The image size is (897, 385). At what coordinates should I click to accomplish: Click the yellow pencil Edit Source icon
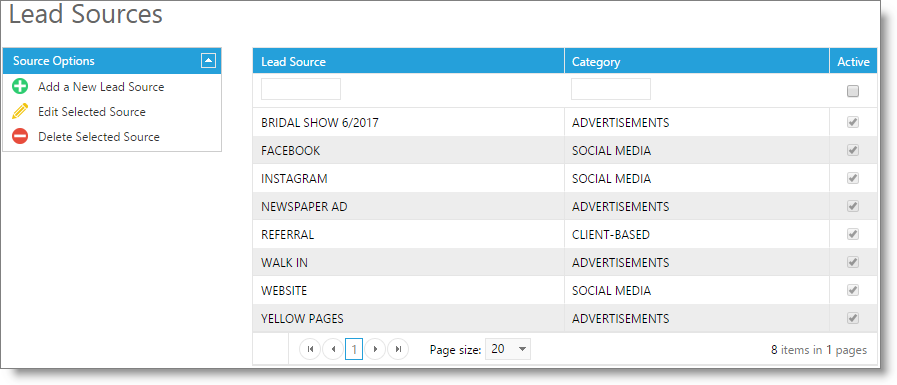tap(20, 112)
